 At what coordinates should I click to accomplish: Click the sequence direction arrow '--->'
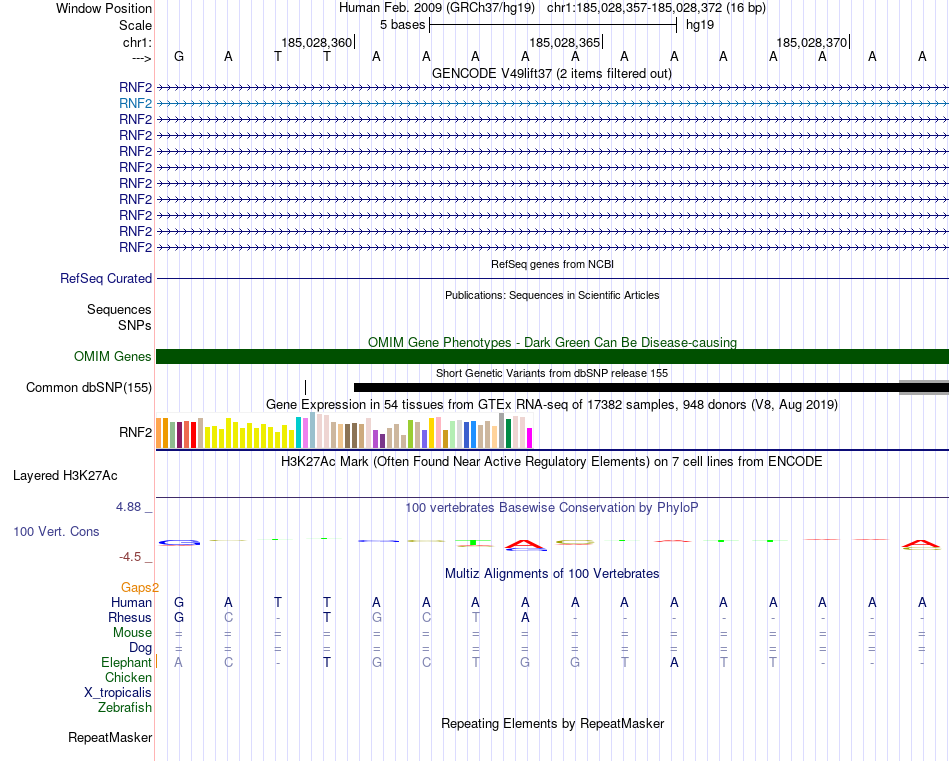142,58
